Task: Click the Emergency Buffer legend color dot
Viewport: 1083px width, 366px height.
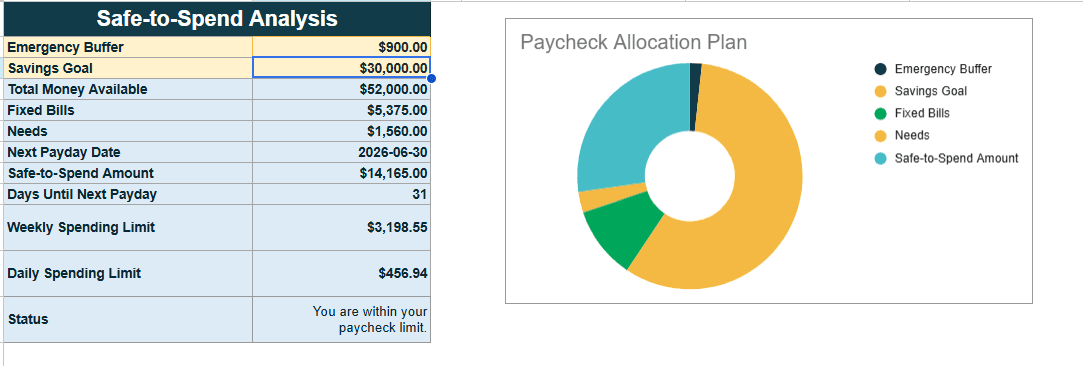Action: [880, 69]
